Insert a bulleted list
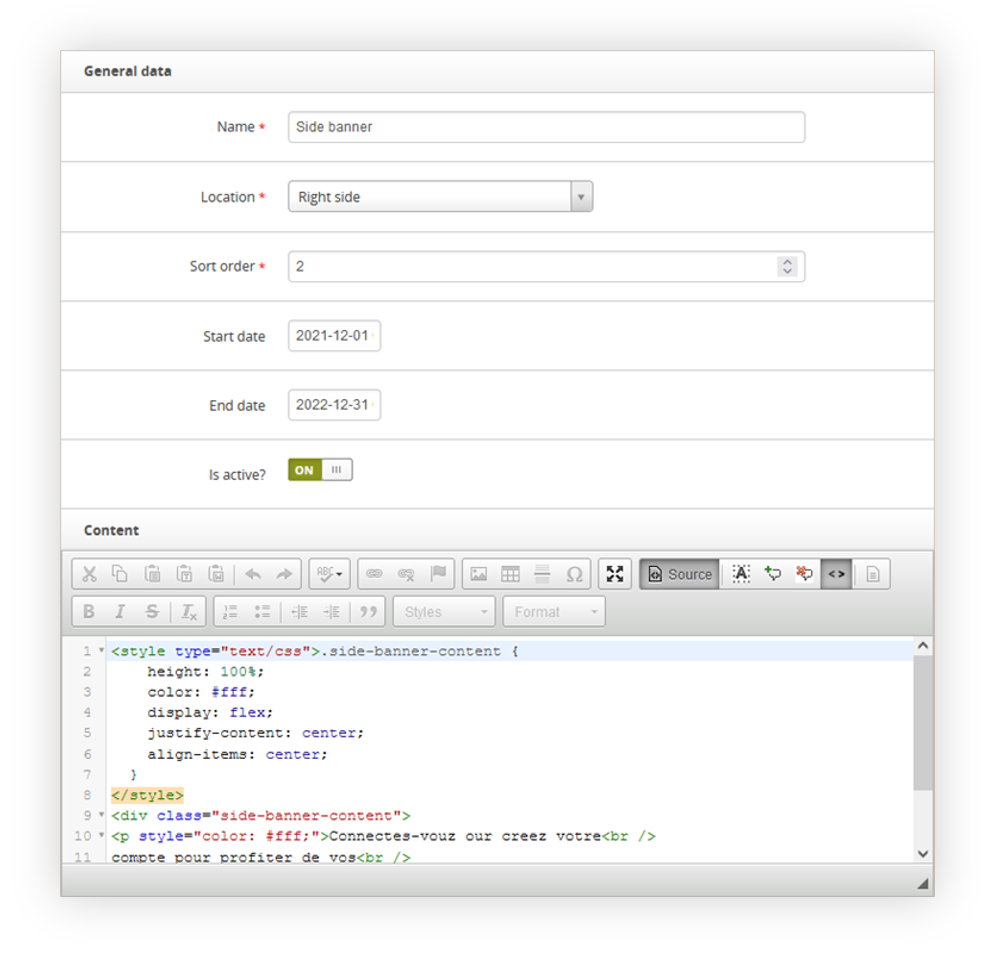Viewport: 988px width, 958px height. [x=262, y=612]
